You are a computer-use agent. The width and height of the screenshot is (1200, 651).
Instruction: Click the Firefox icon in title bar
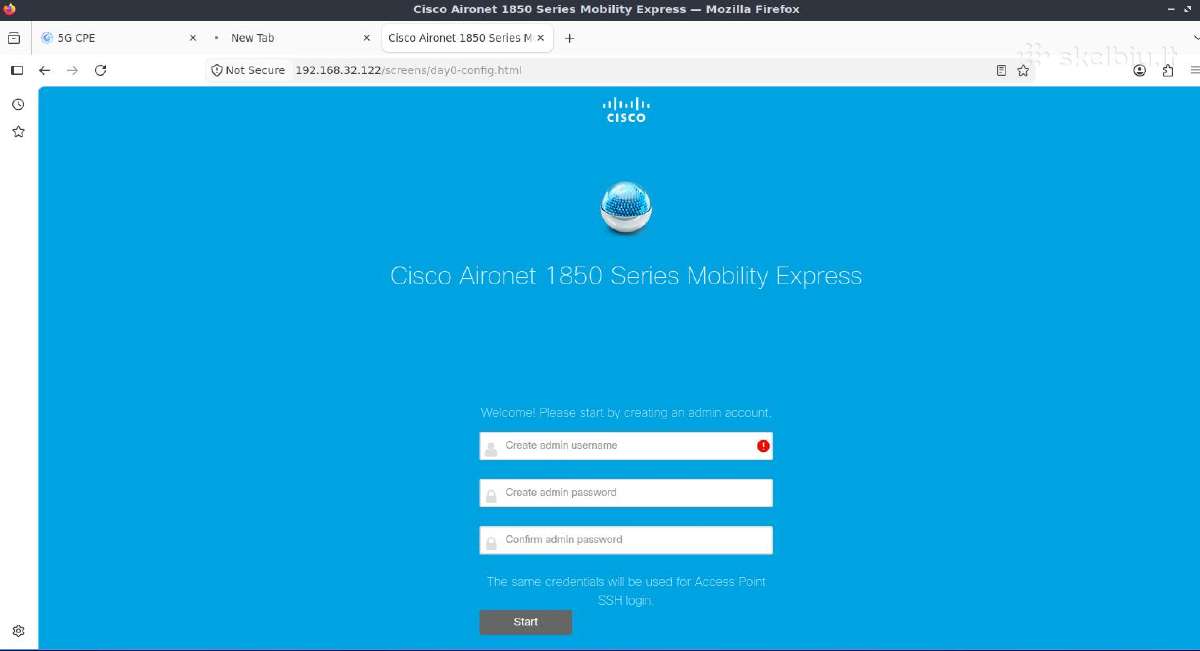(x=10, y=9)
